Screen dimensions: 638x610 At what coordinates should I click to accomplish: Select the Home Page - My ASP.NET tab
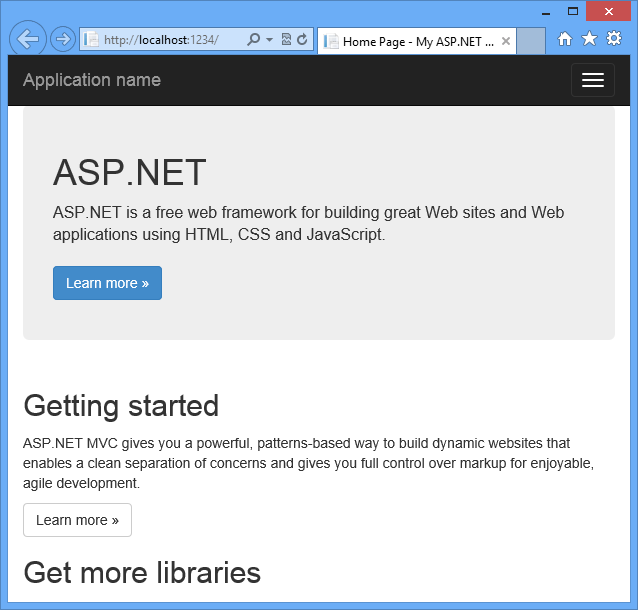[417, 41]
